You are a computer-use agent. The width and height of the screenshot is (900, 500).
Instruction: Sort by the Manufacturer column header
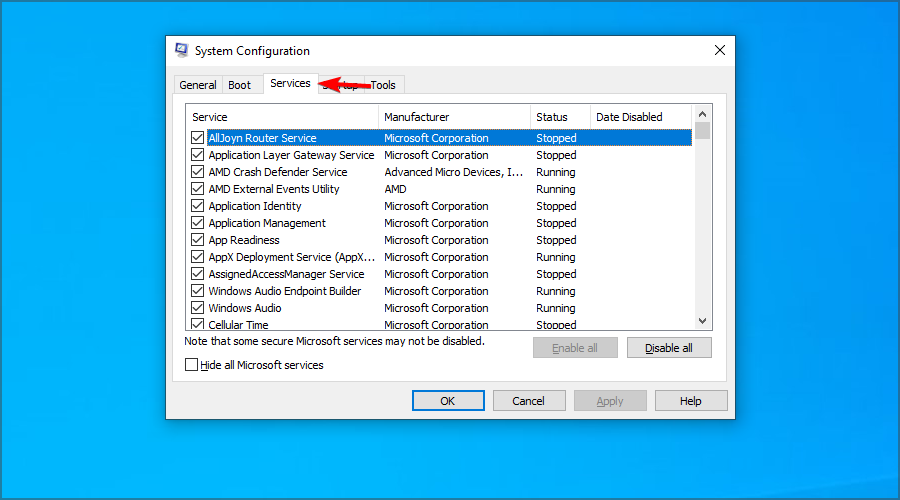pos(455,117)
